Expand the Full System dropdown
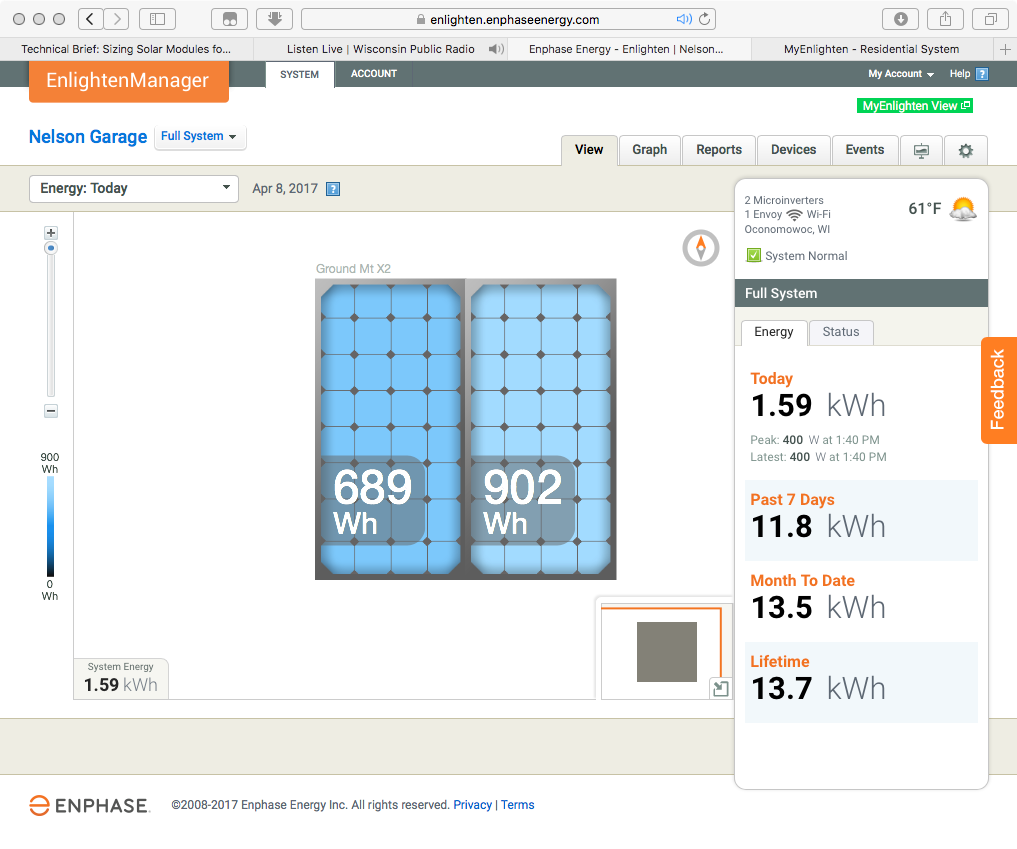This screenshot has width=1017, height=849. coord(200,137)
